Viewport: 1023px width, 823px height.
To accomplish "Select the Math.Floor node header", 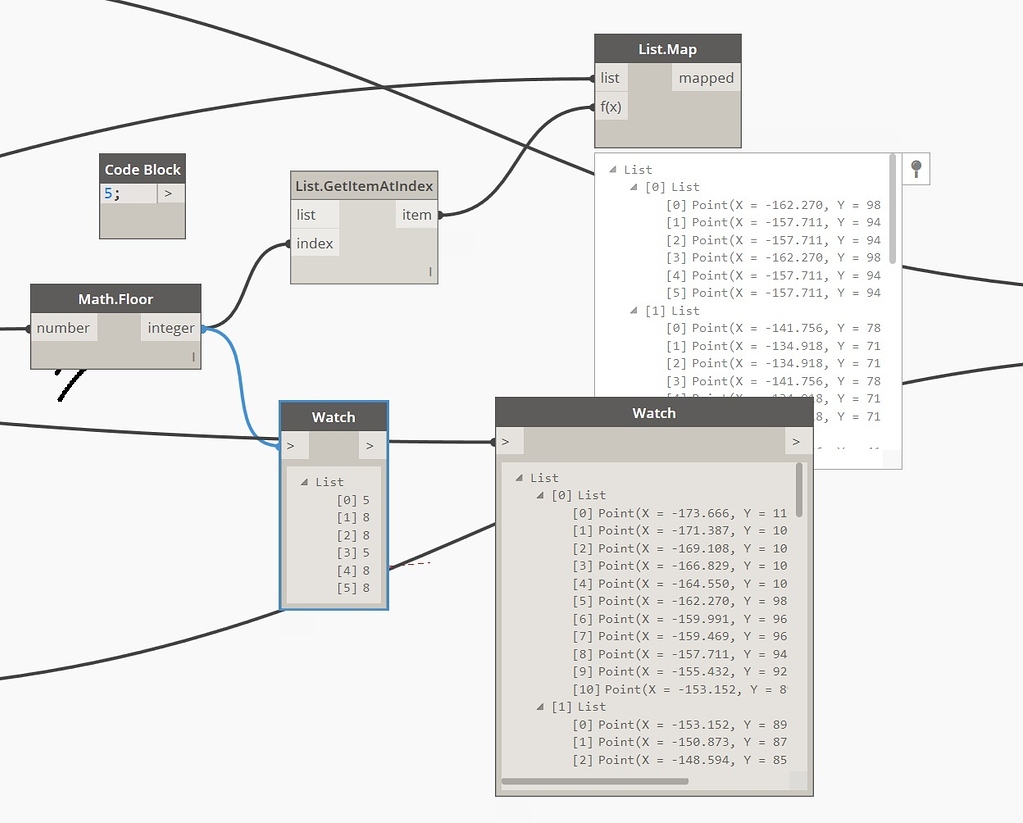I will (115, 298).
